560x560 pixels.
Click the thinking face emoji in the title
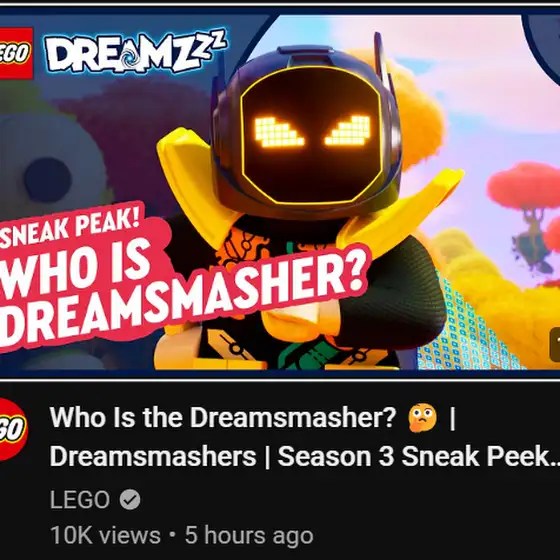[x=422, y=417]
